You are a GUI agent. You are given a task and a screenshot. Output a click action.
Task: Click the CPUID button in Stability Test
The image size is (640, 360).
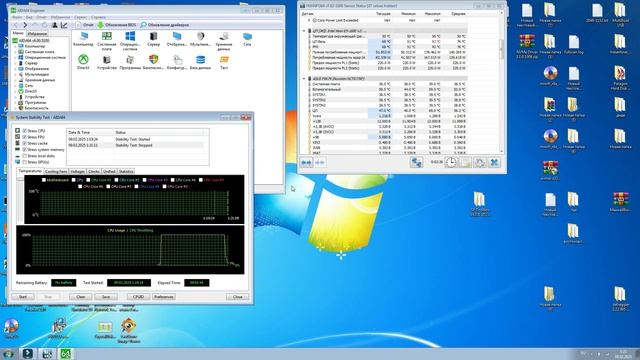138,297
